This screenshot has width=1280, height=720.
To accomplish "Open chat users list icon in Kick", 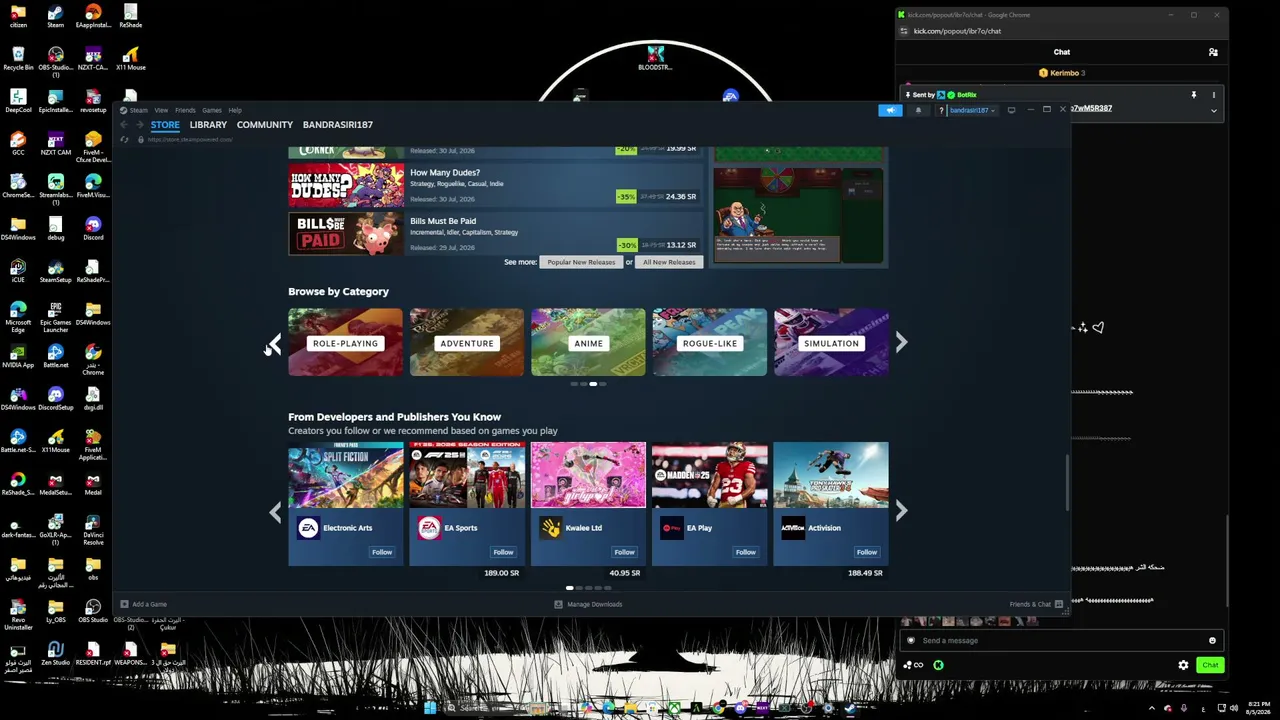I will [x=1213, y=52].
